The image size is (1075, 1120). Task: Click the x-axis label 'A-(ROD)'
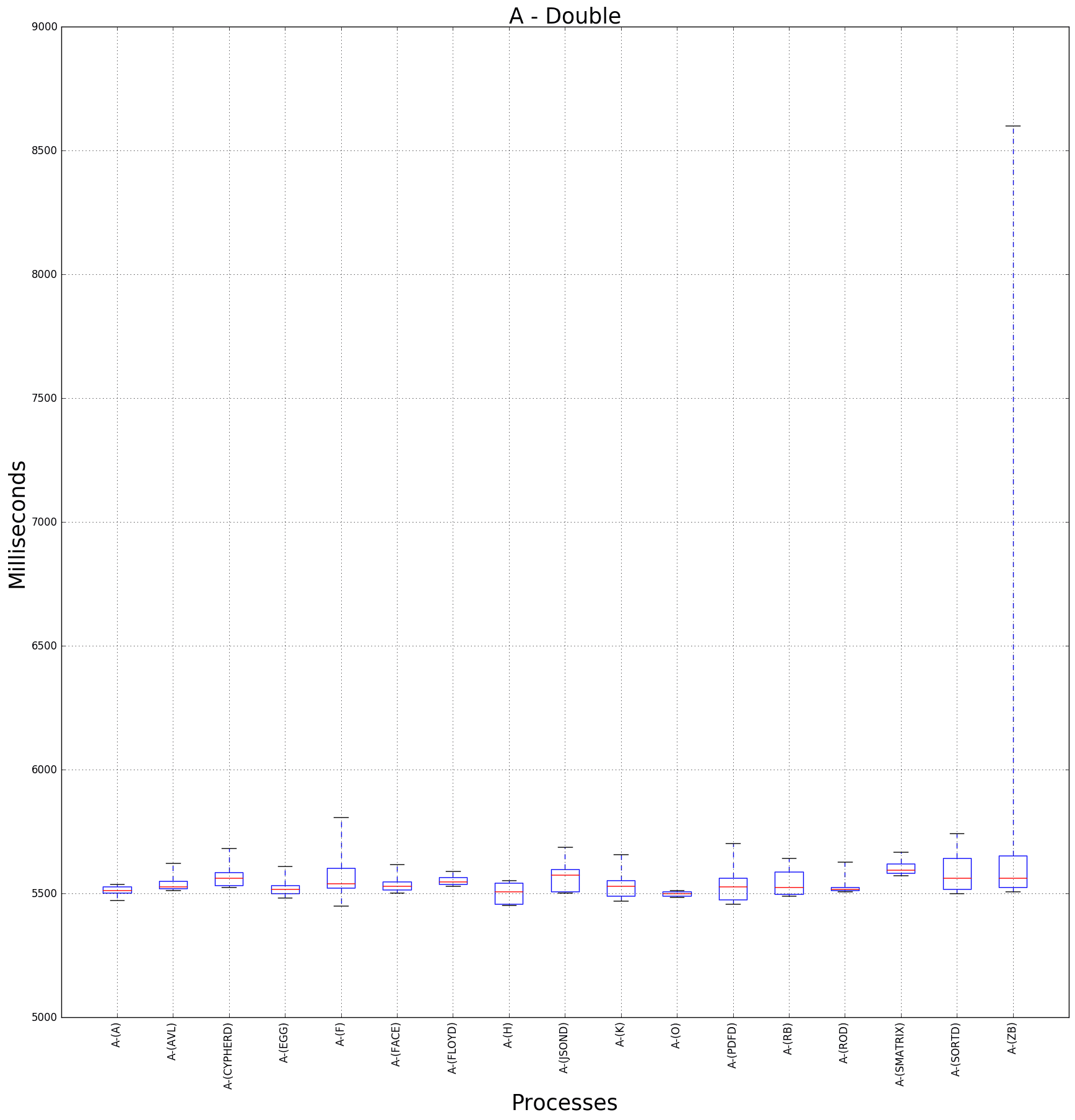(x=844, y=1043)
